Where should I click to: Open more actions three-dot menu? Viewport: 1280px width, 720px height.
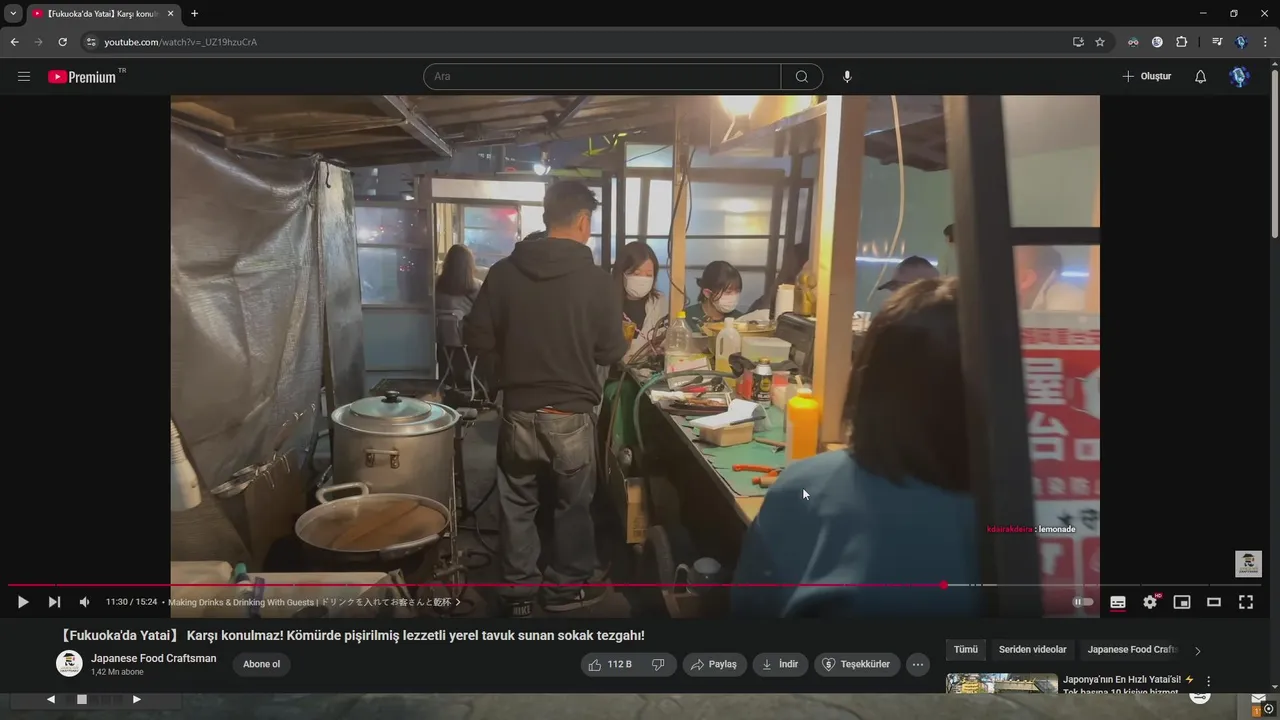click(918, 664)
